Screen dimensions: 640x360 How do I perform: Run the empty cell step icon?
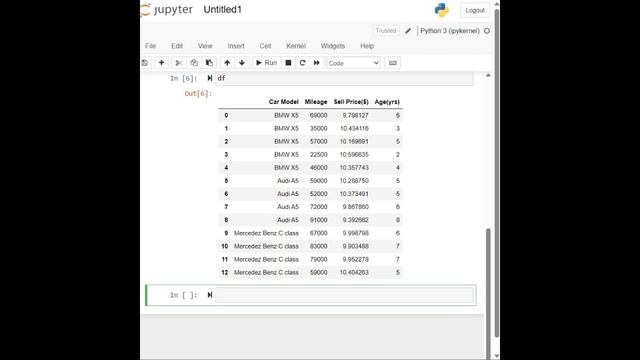pyautogui.click(x=210, y=295)
